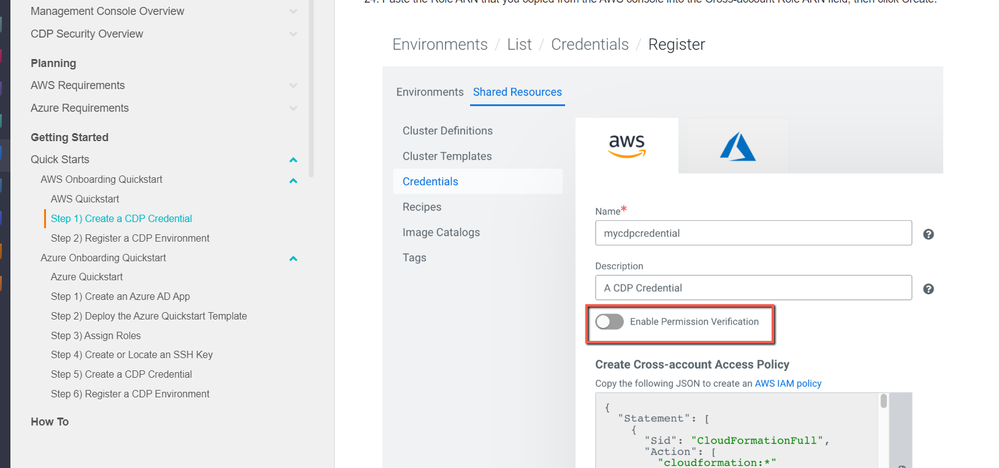Click the sidebar navigation scrollbar
Screen dimensions: 999x468
312,88
